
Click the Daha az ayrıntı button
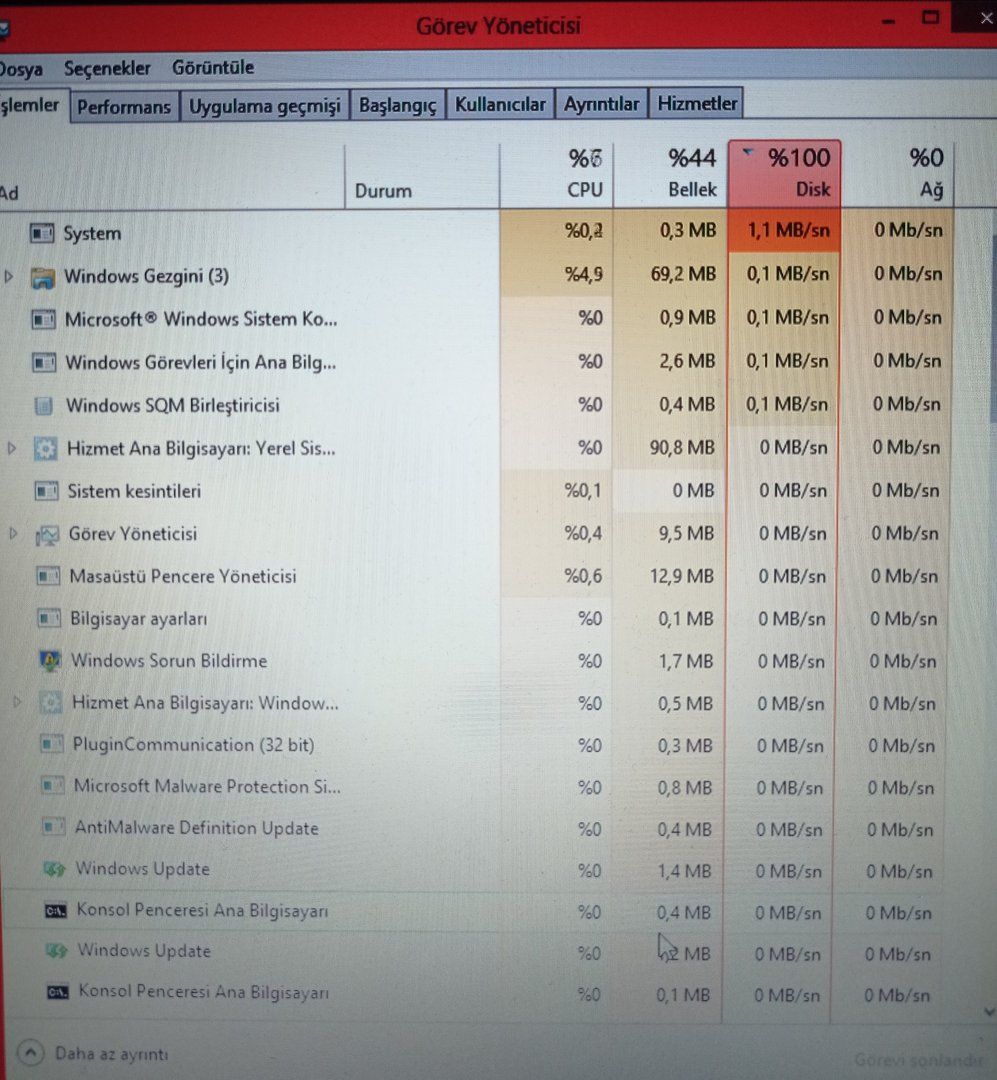point(94,1053)
